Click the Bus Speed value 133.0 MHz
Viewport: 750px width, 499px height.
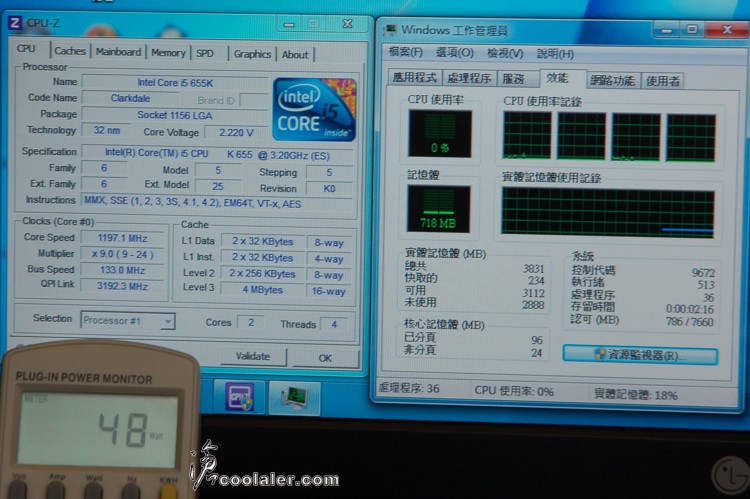pyautogui.click(x=122, y=270)
